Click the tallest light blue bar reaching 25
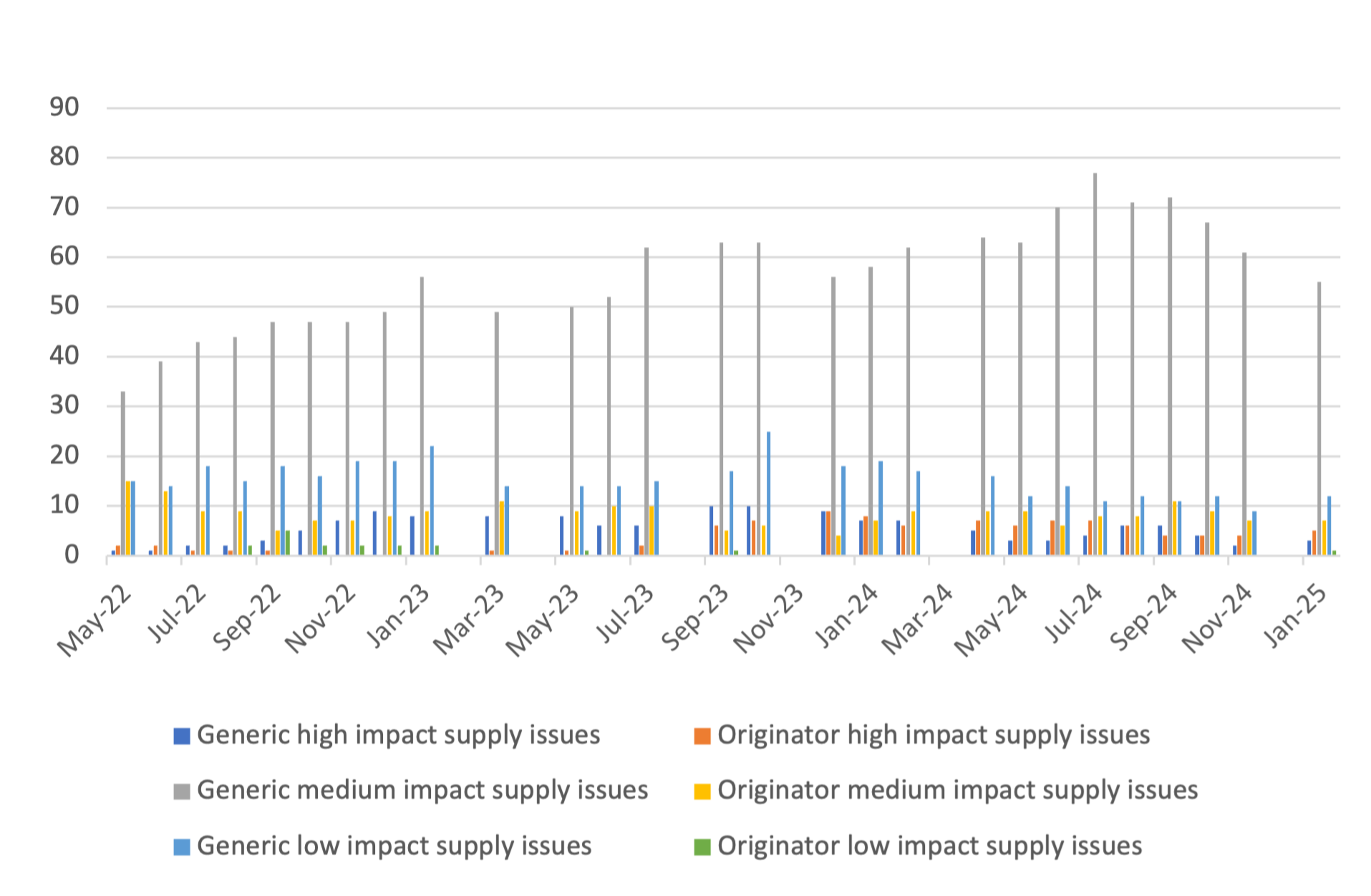Image resolution: width=1371 pixels, height=896 pixels. pos(768,493)
